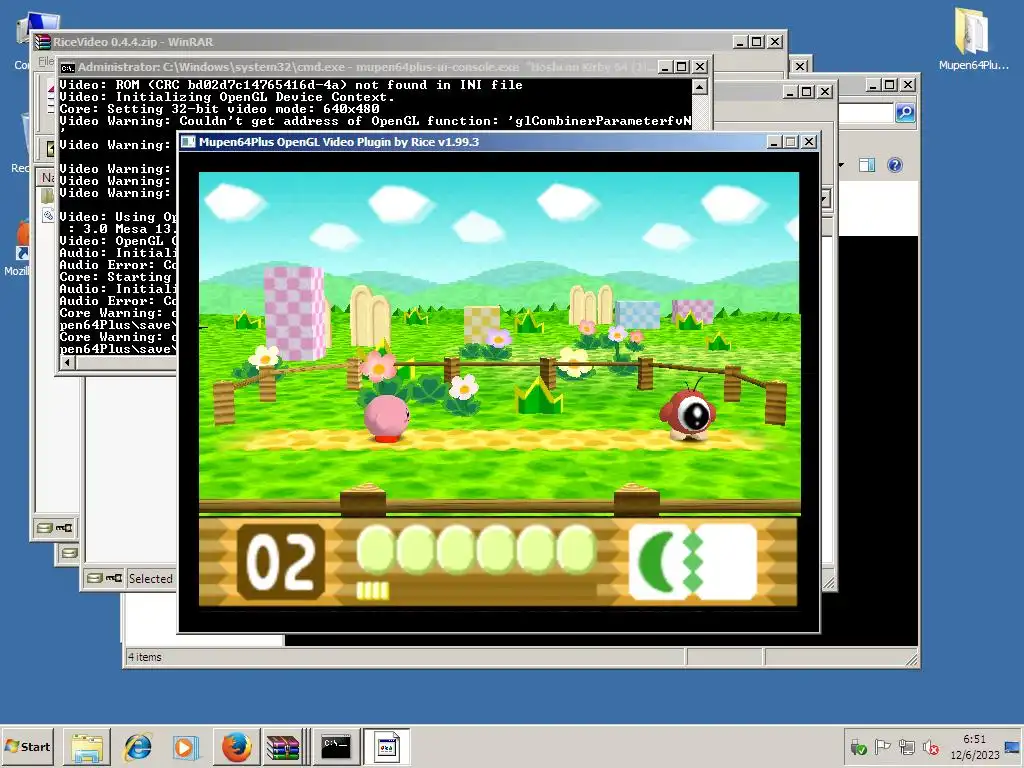
Task: Expand the view options arrow in Explorer toolbar
Action: [842, 165]
